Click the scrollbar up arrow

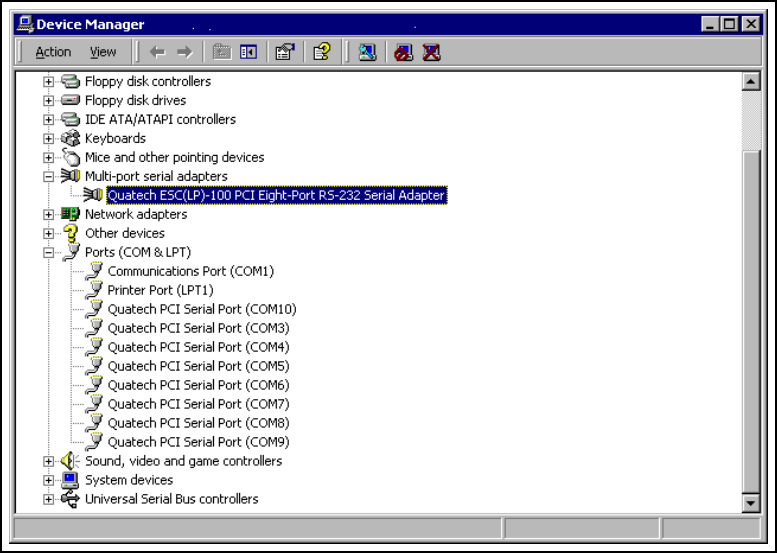tap(751, 81)
